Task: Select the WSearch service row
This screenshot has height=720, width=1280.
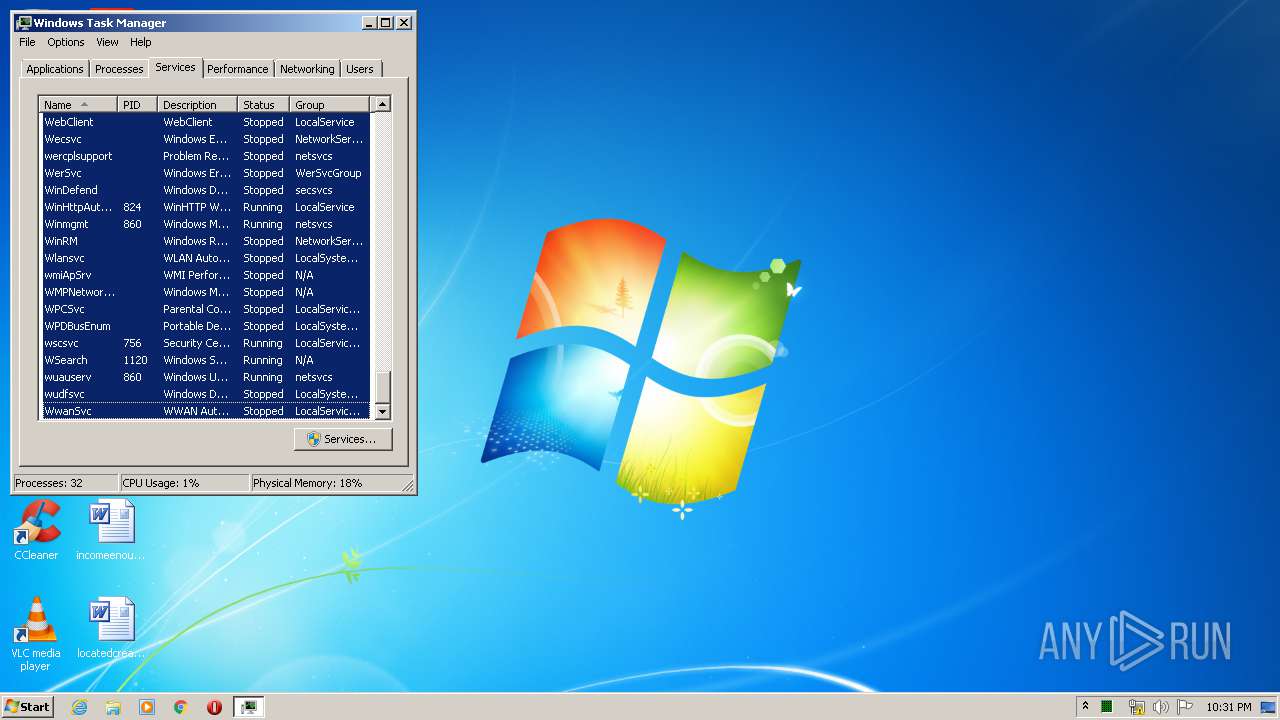Action: point(205,360)
